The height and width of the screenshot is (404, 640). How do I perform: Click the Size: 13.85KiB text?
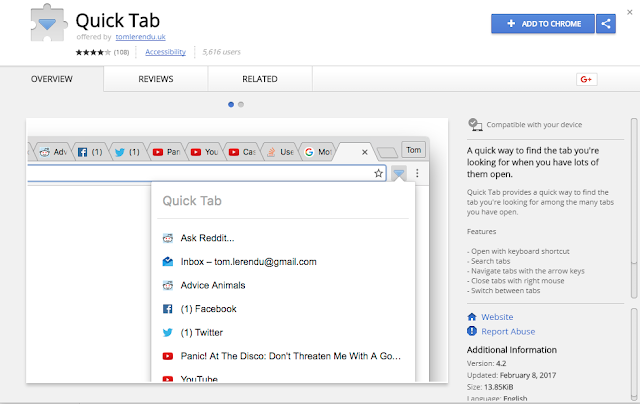pyautogui.click(x=490, y=387)
